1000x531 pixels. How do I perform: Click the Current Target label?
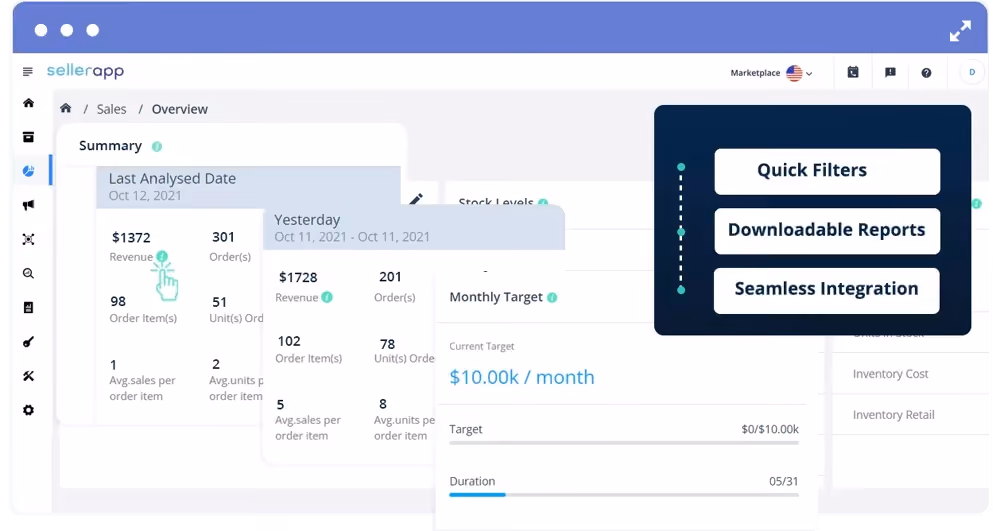tap(482, 346)
